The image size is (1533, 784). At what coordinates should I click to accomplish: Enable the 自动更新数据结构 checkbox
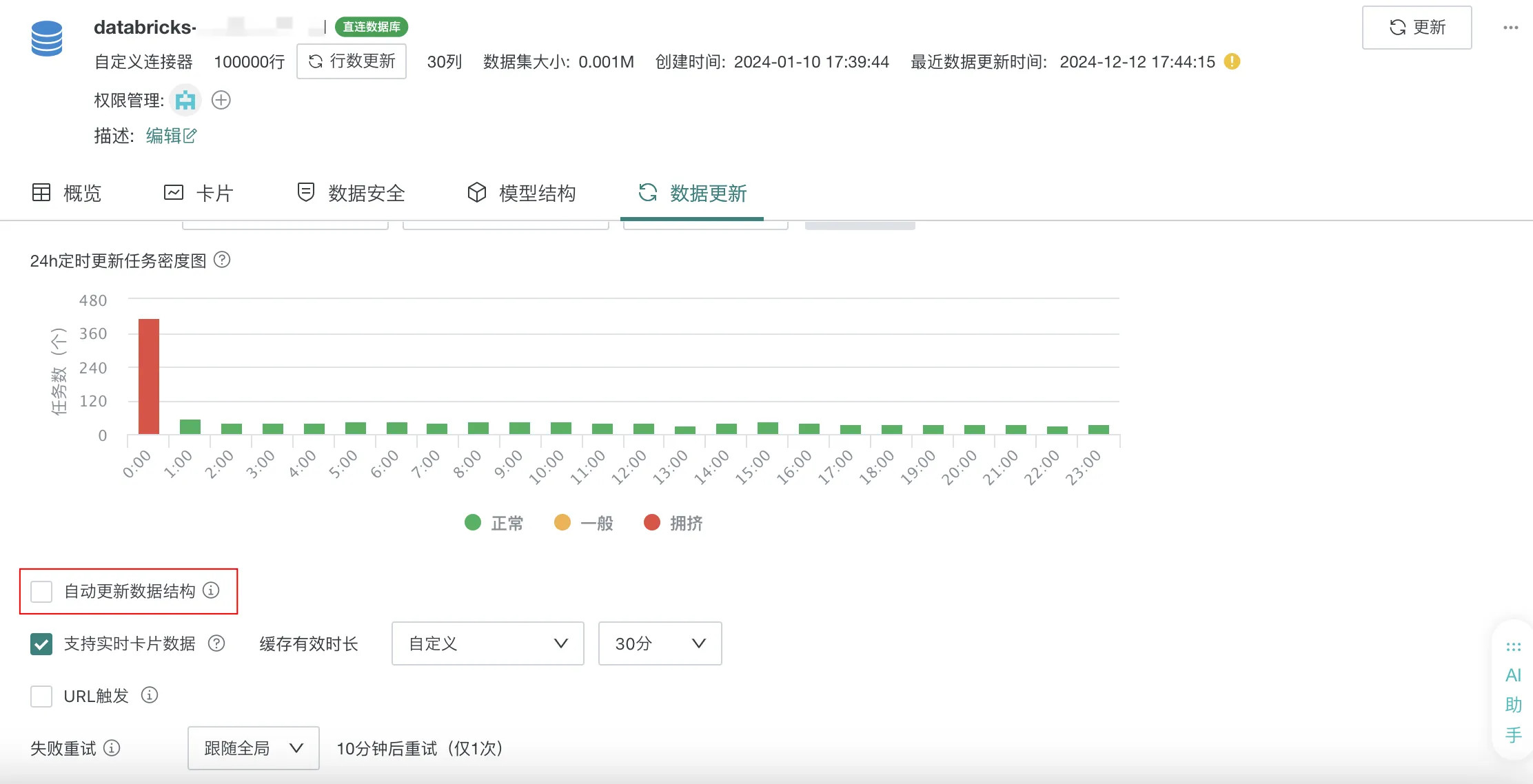[x=41, y=591]
